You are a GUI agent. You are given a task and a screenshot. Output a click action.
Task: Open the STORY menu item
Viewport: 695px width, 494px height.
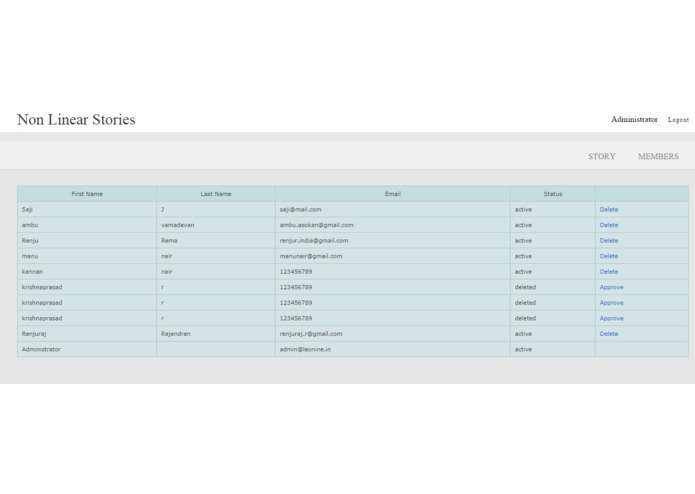(601, 156)
